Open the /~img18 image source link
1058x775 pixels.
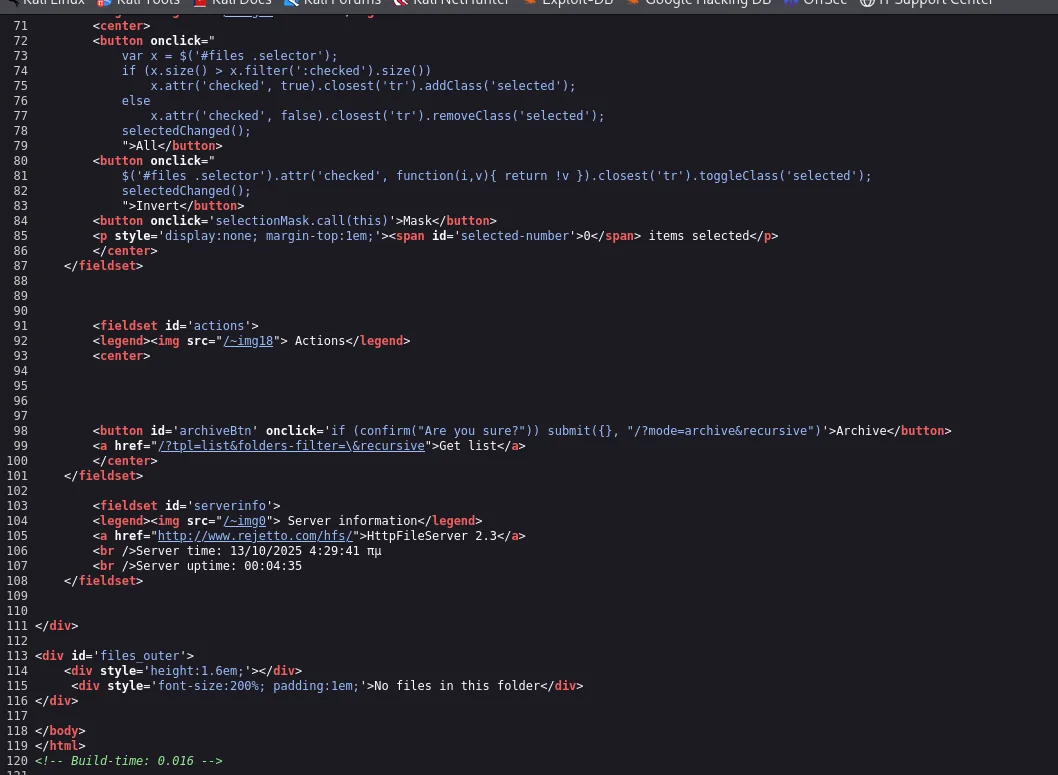(248, 341)
